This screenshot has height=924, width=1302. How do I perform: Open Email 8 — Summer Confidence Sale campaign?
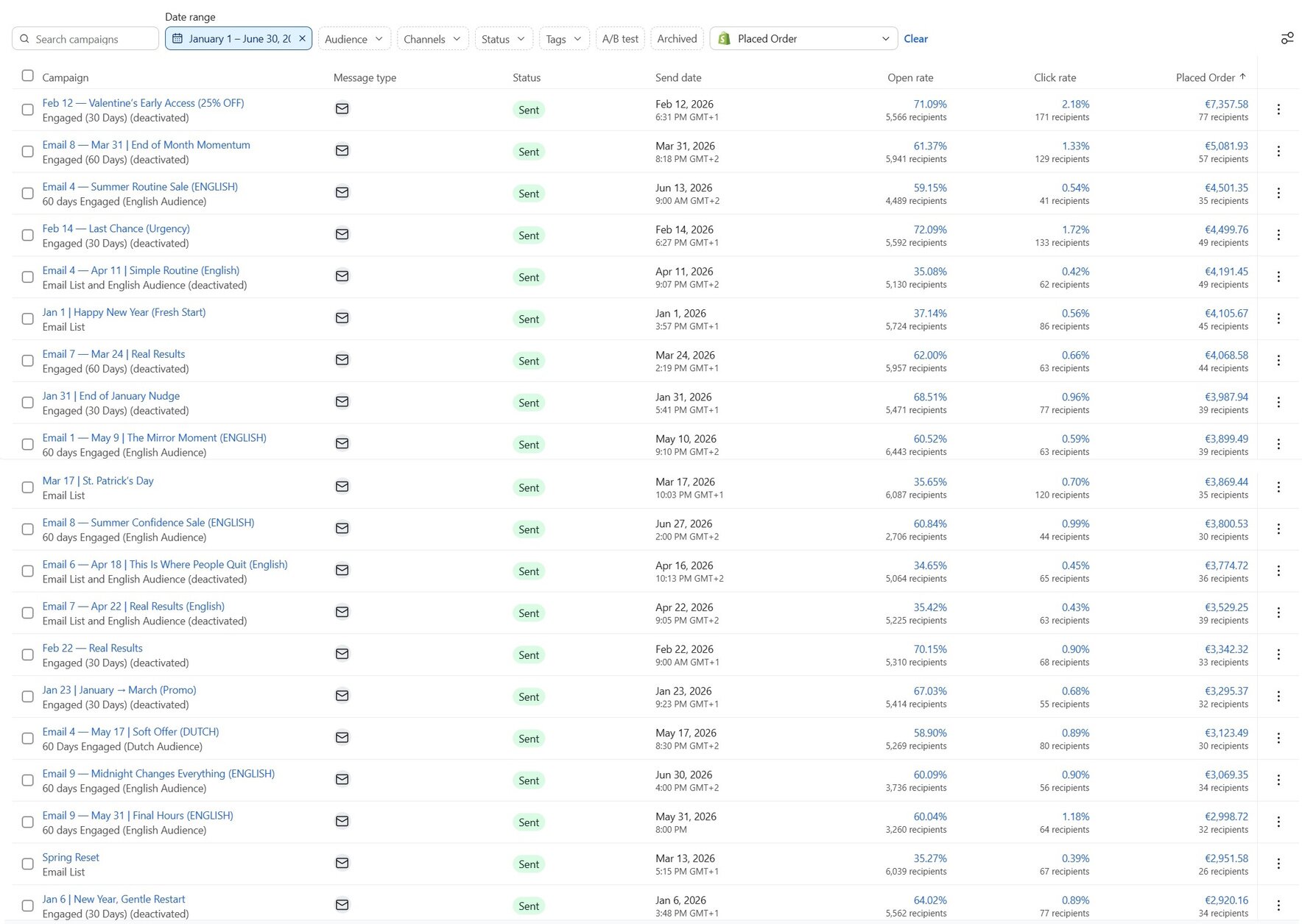point(148,523)
